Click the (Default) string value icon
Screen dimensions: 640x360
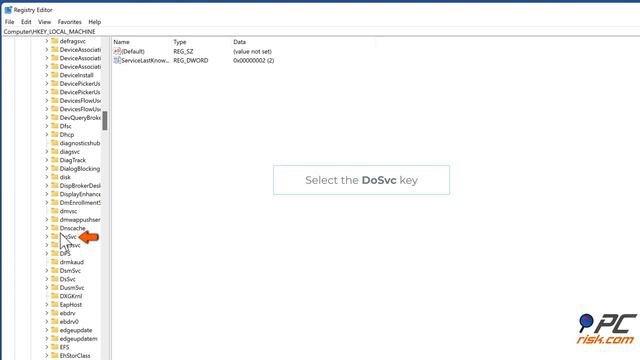point(117,51)
